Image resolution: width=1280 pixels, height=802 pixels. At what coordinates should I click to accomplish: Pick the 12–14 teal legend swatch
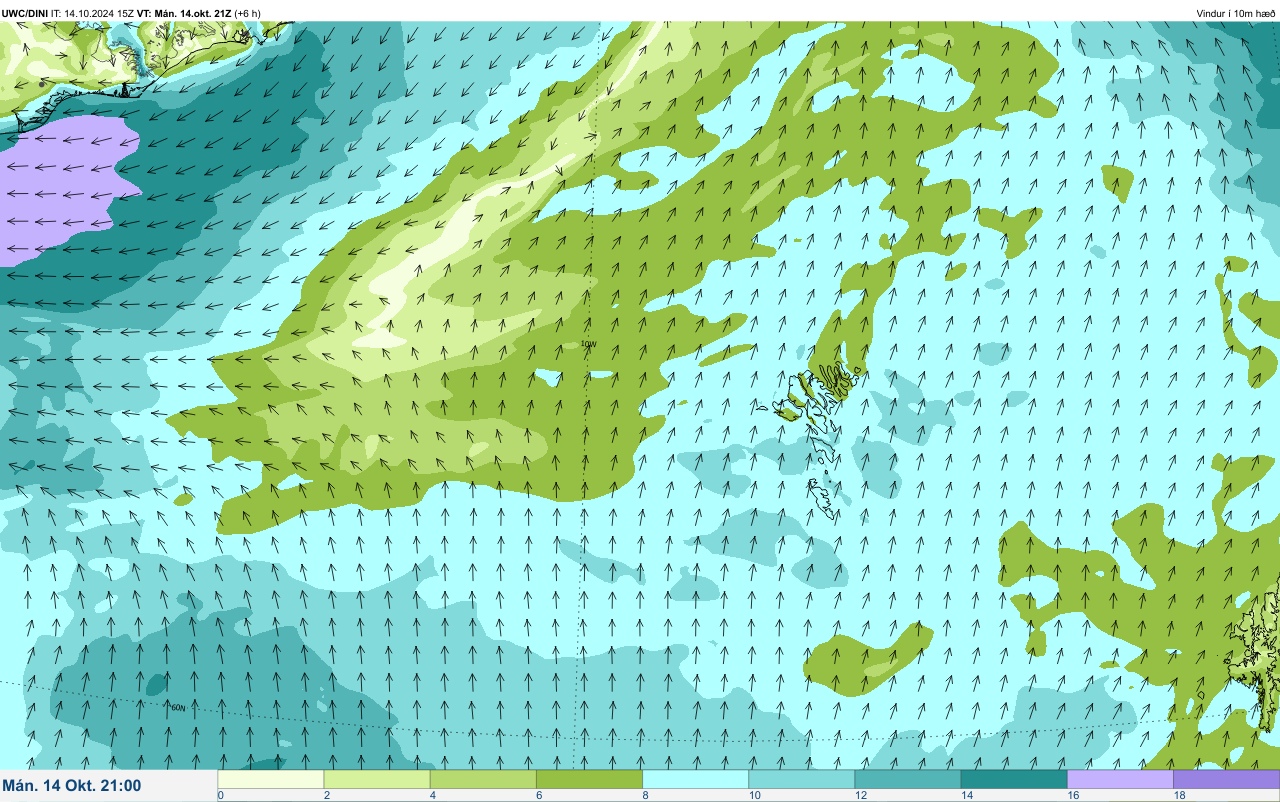[x=907, y=779]
